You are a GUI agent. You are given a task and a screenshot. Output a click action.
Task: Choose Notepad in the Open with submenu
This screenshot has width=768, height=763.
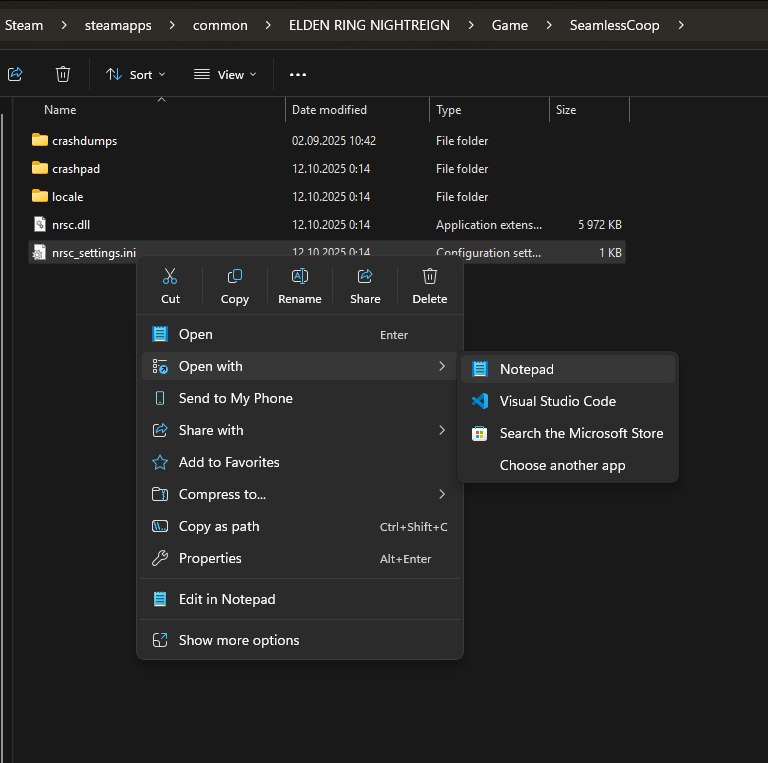(x=526, y=369)
